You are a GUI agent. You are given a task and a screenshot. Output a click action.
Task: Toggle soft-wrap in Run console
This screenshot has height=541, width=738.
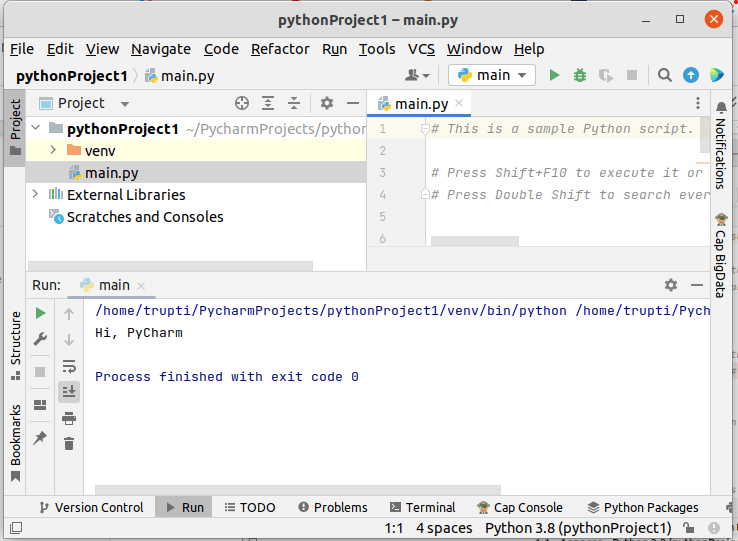69,366
